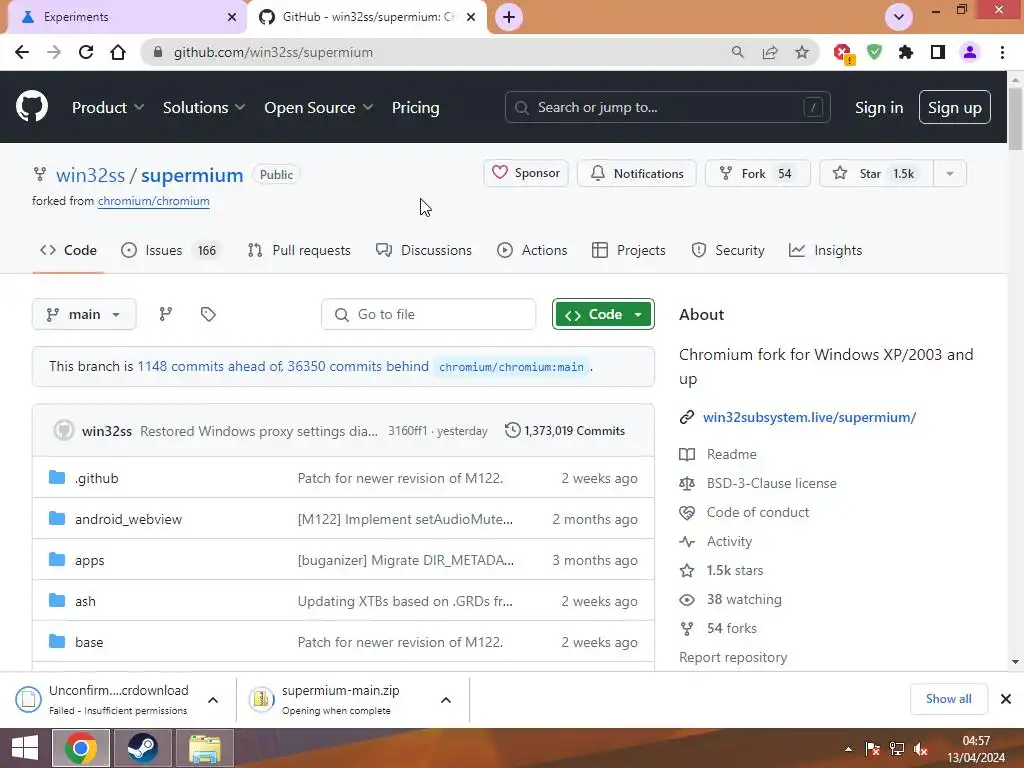The width and height of the screenshot is (1024, 768).
Task: Close the downloads bar
Action: click(1006, 699)
